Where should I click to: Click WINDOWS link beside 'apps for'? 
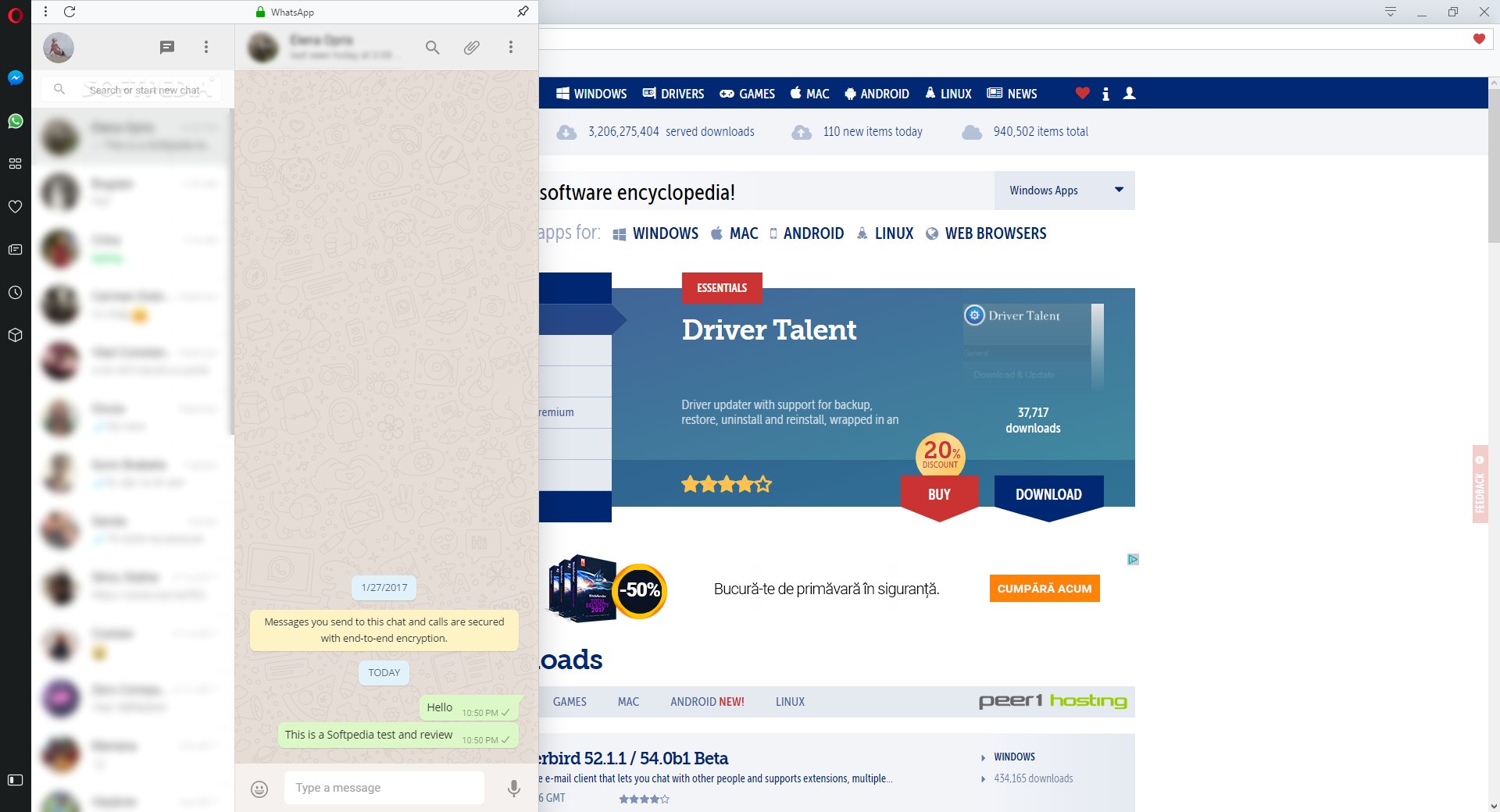(656, 233)
